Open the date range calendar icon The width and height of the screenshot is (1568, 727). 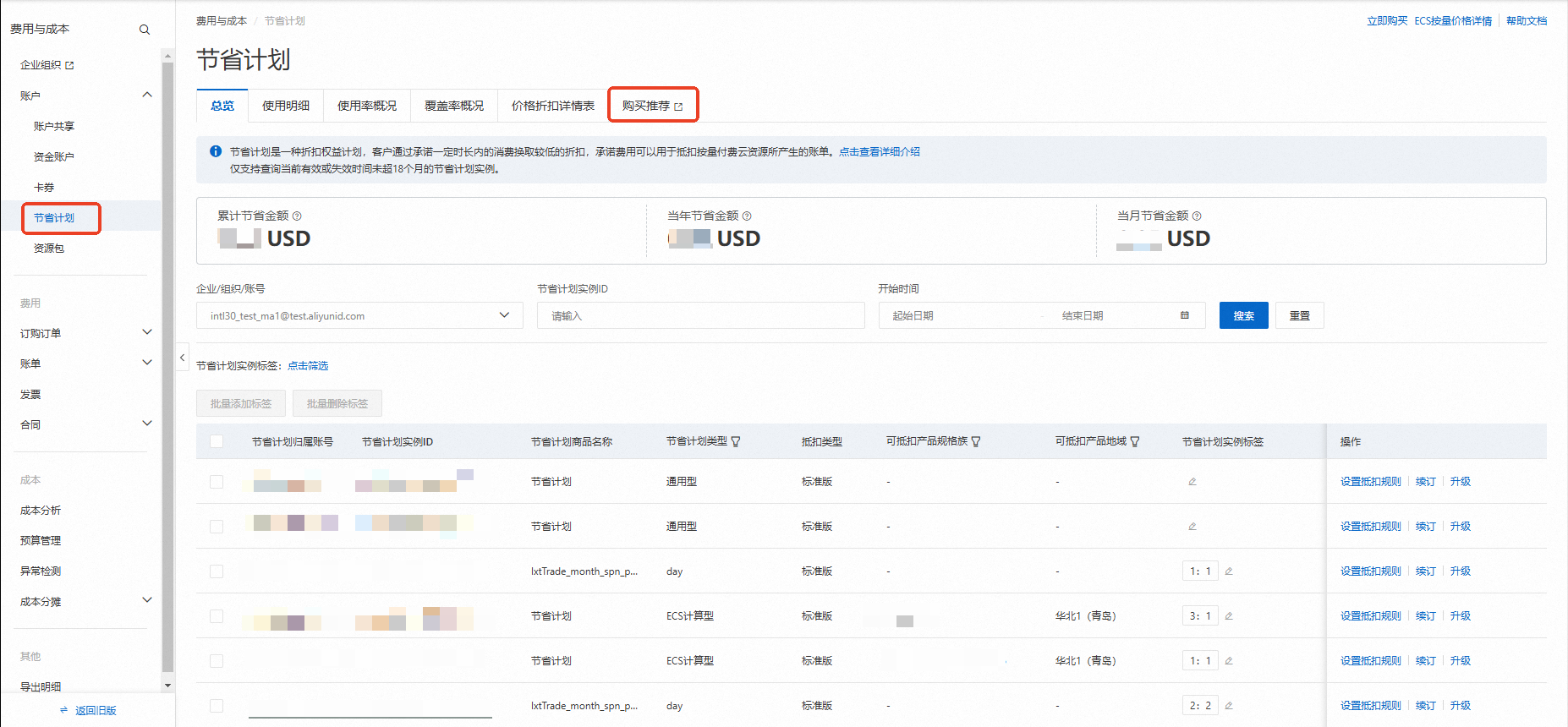click(x=1185, y=315)
